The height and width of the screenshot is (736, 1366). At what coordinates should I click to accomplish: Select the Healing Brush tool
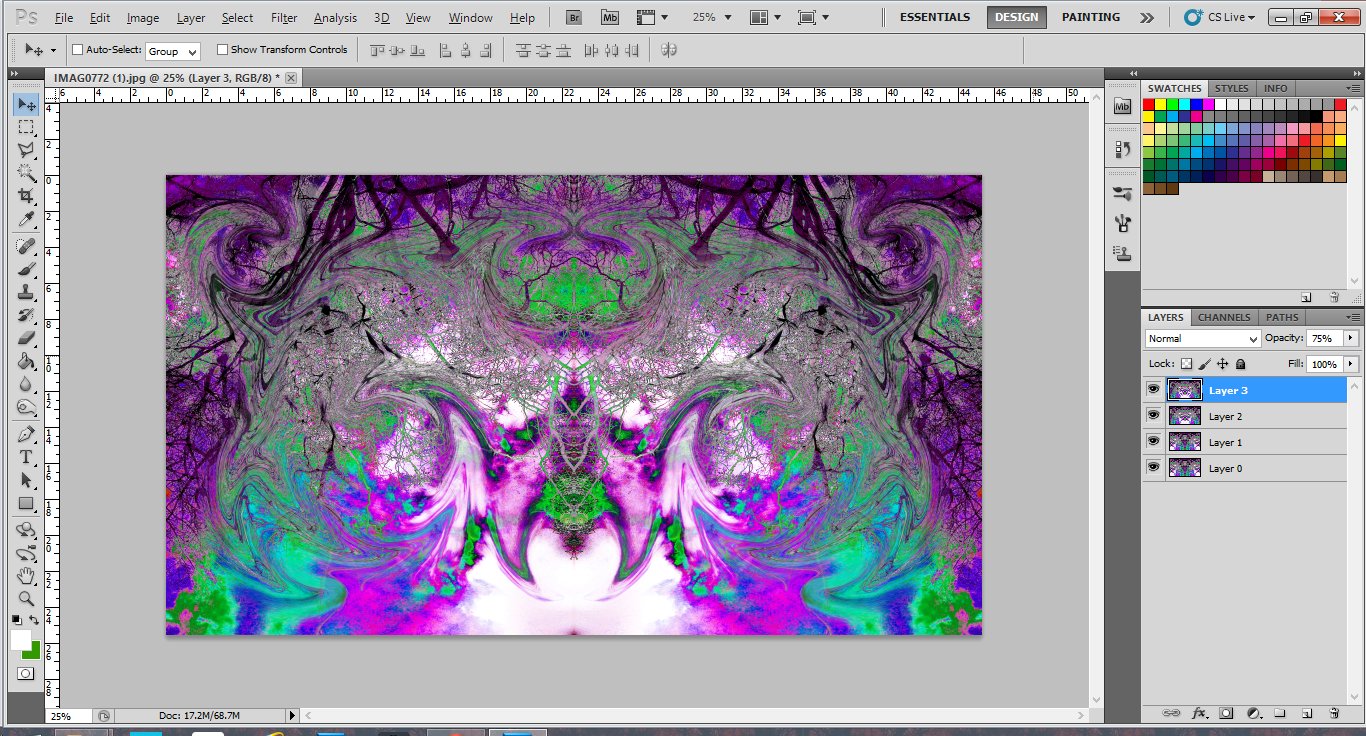(x=26, y=247)
